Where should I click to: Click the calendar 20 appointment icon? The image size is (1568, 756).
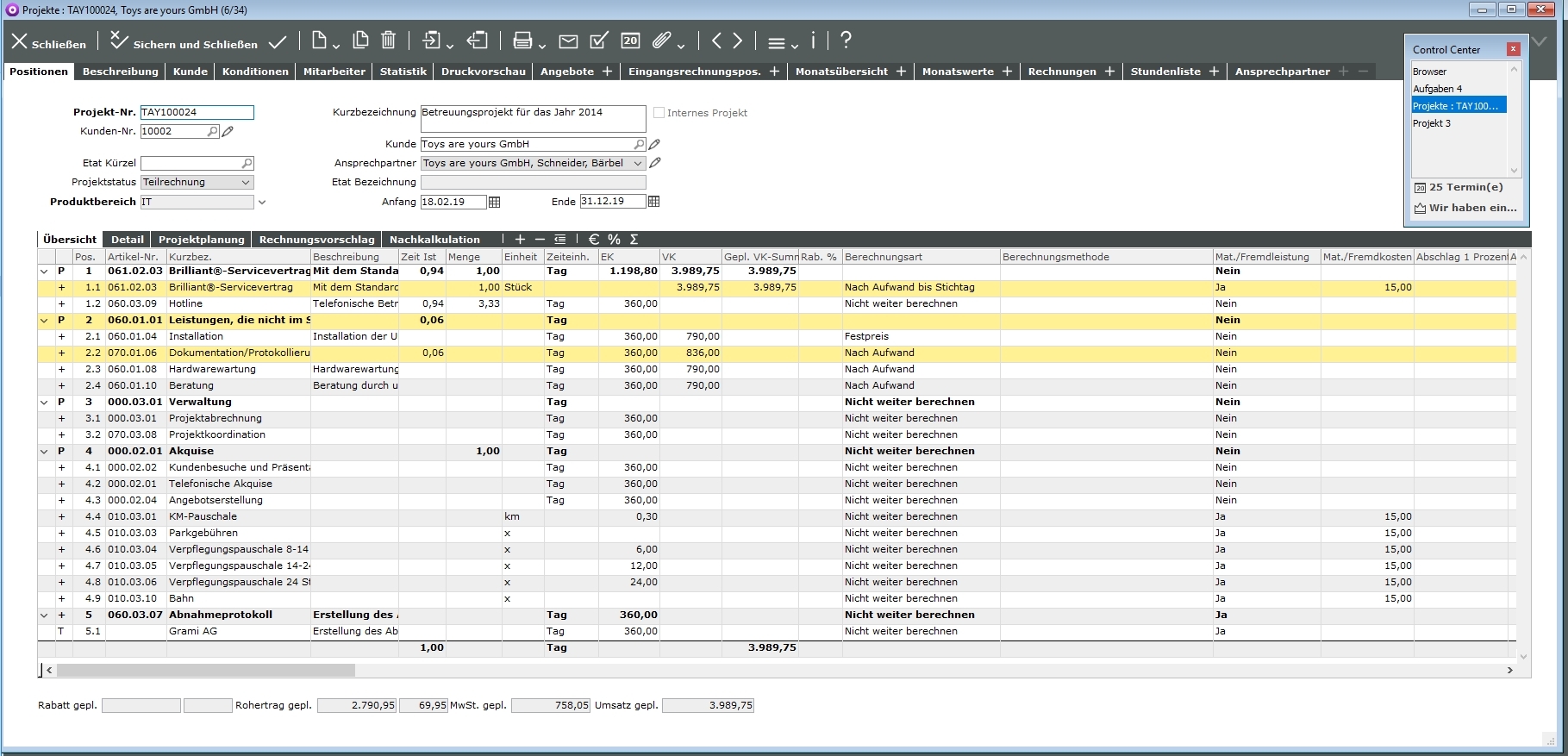pos(630,41)
